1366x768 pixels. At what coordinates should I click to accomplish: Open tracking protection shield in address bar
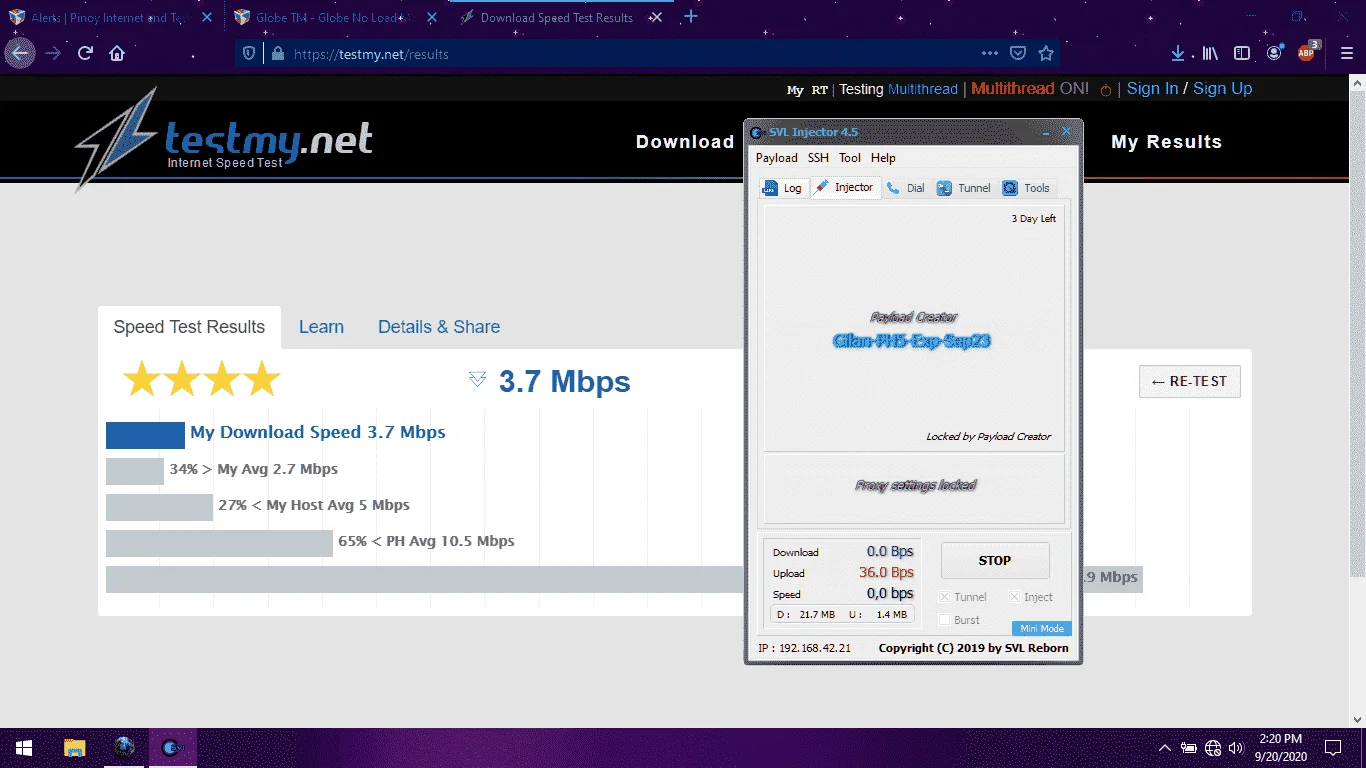[250, 54]
